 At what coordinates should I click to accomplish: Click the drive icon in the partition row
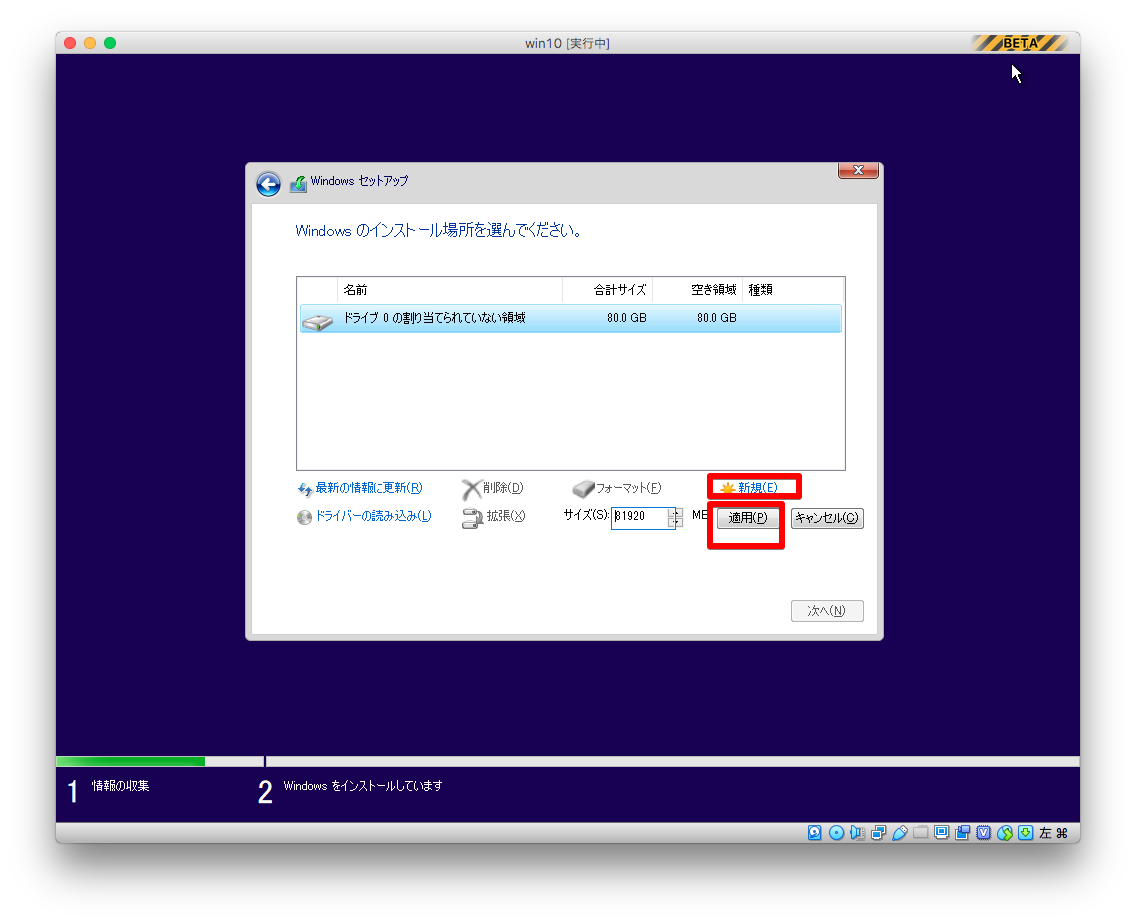click(317, 321)
